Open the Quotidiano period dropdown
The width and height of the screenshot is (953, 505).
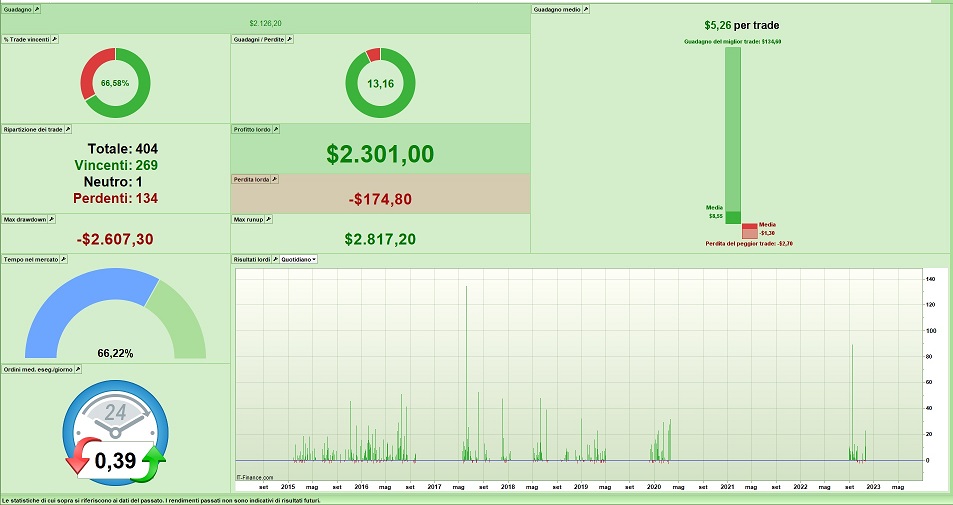[298, 259]
